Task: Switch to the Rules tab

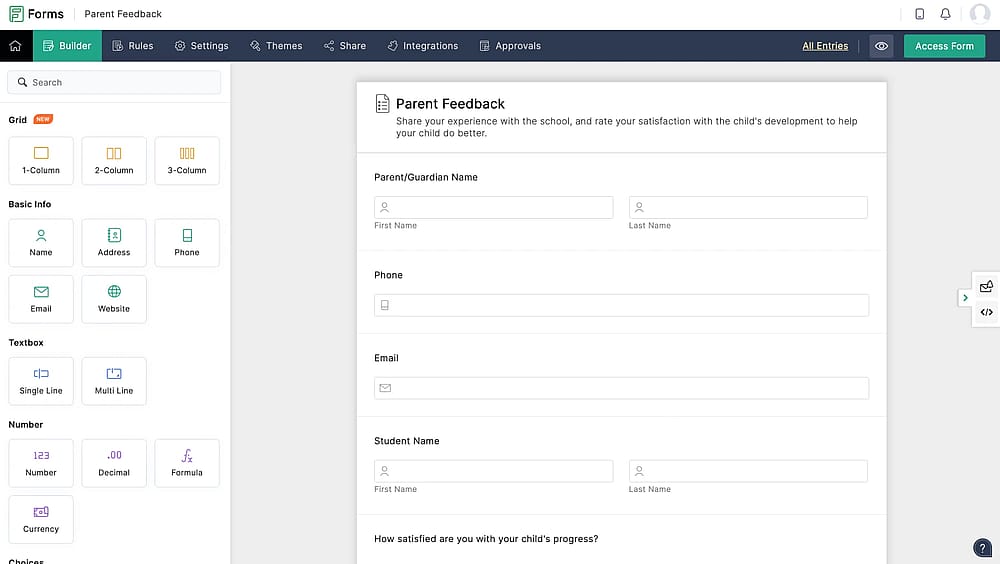Action: (x=133, y=46)
